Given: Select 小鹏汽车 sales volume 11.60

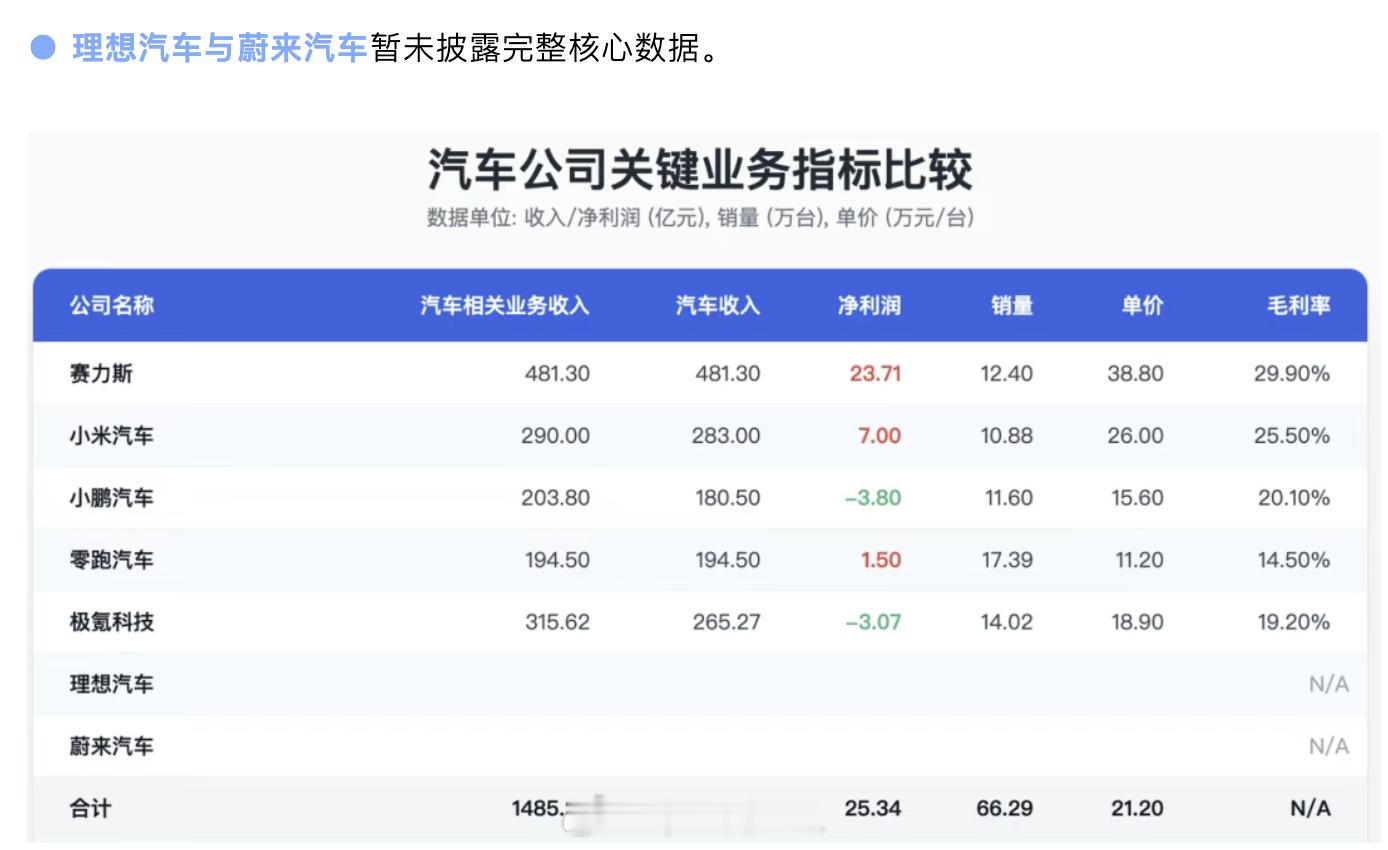Looking at the screenshot, I should click(x=1009, y=498).
